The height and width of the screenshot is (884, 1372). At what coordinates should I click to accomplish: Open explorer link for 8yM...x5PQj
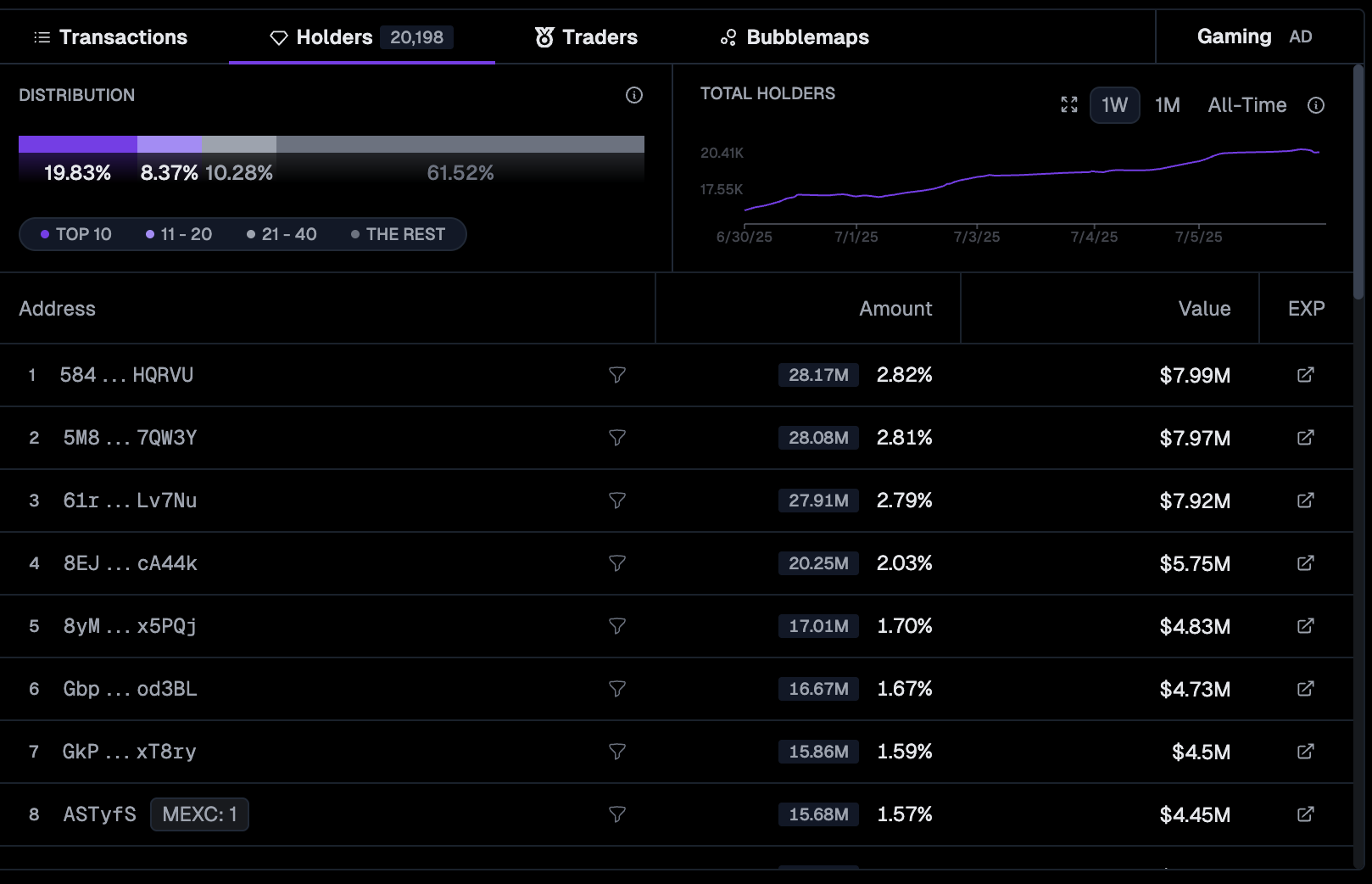(x=1305, y=626)
